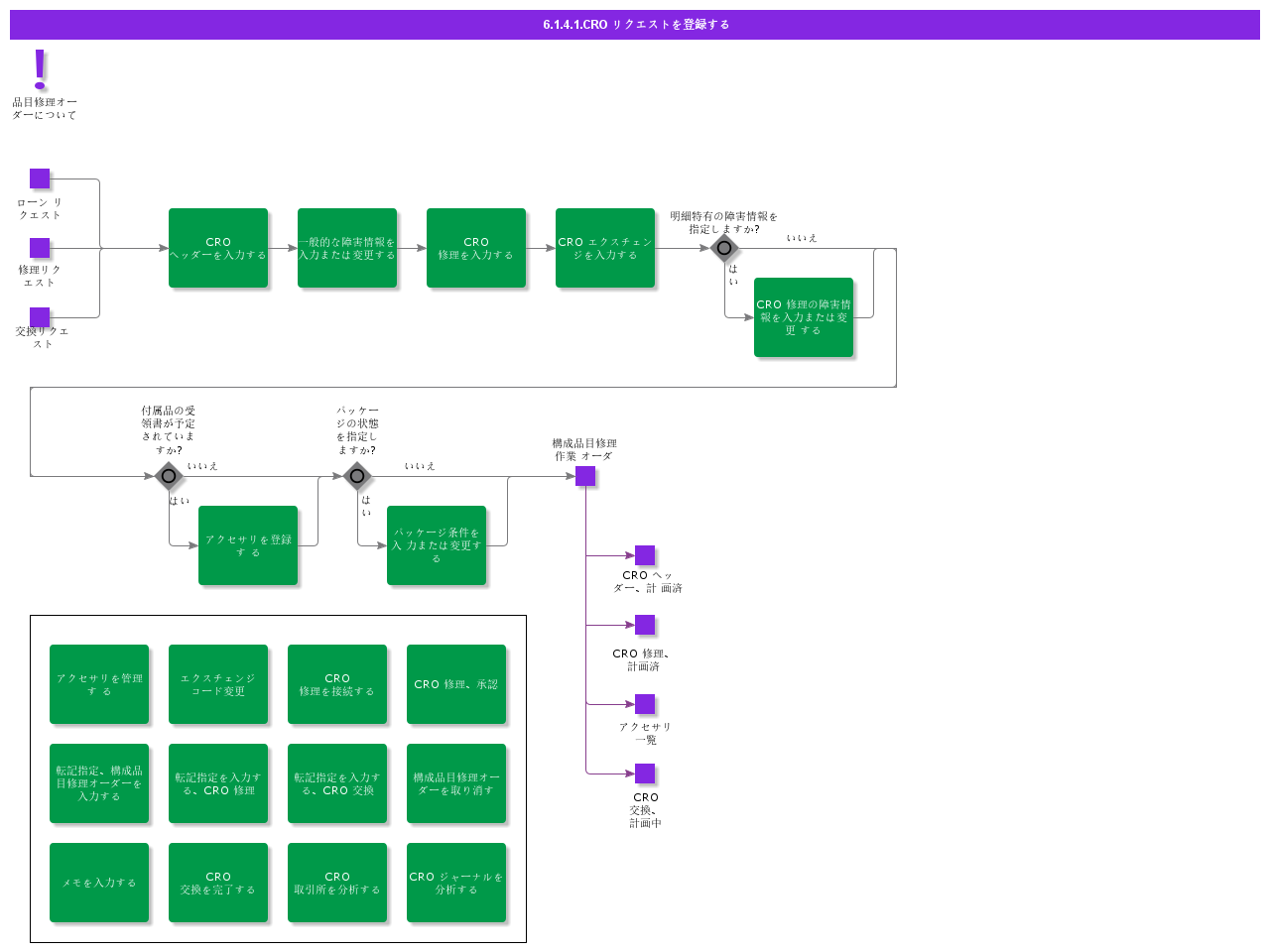This screenshot has width=1270, height=952.
Task: Select the 修理リクエスト purple square
Action: coord(40,248)
